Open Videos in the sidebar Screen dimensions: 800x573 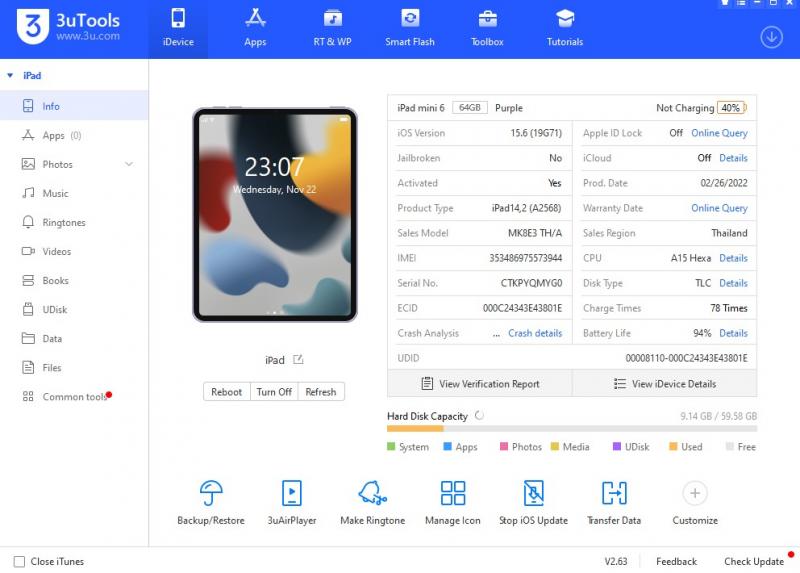[x=74, y=252]
